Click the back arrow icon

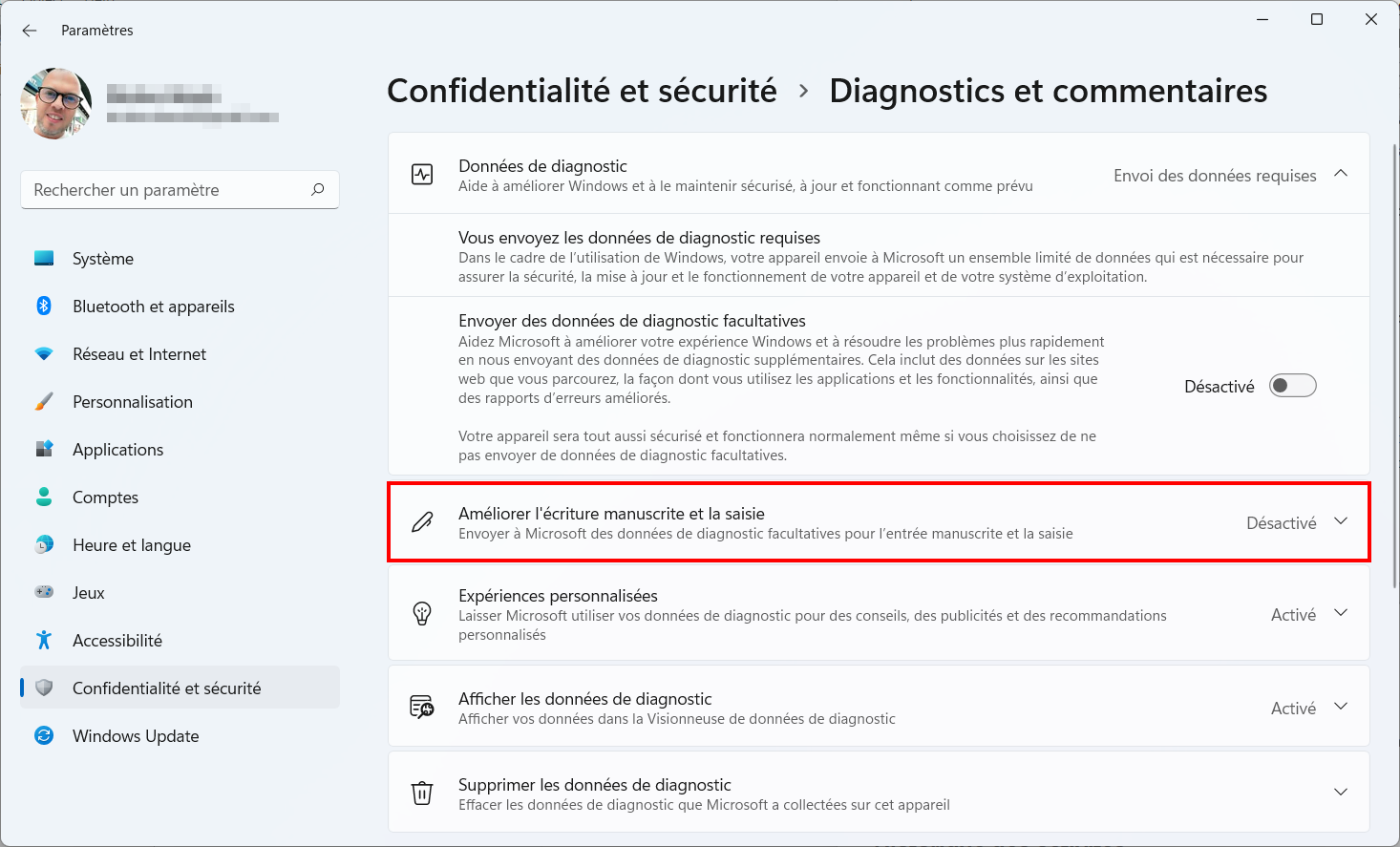(30, 31)
